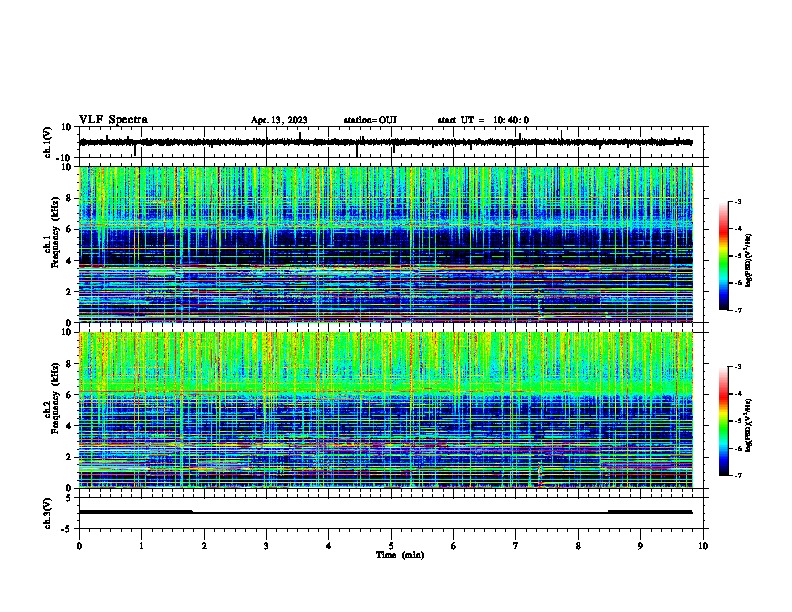Click the ch.2 color bar log(PSD) units label
The height and width of the screenshot is (612, 792).
(749, 425)
